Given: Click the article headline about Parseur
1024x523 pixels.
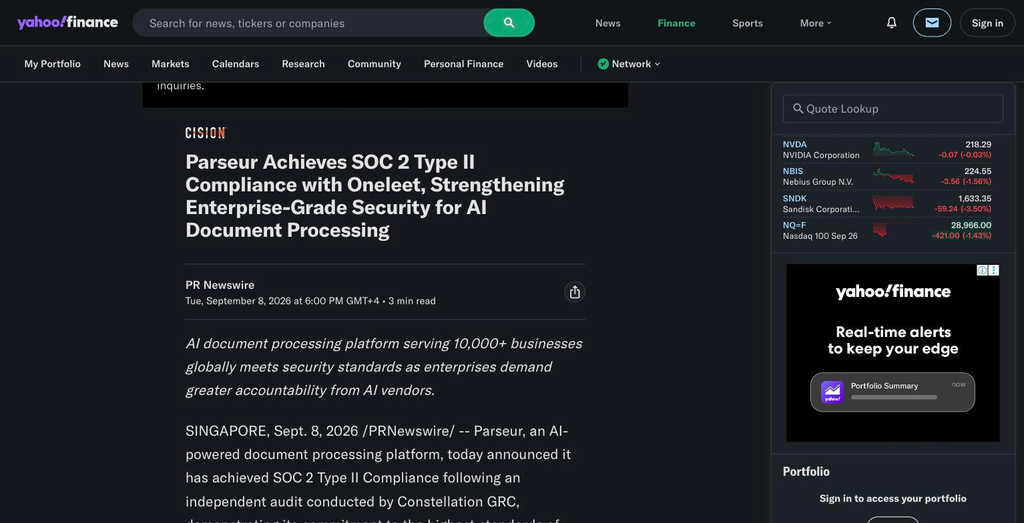Looking at the screenshot, I should (375, 196).
